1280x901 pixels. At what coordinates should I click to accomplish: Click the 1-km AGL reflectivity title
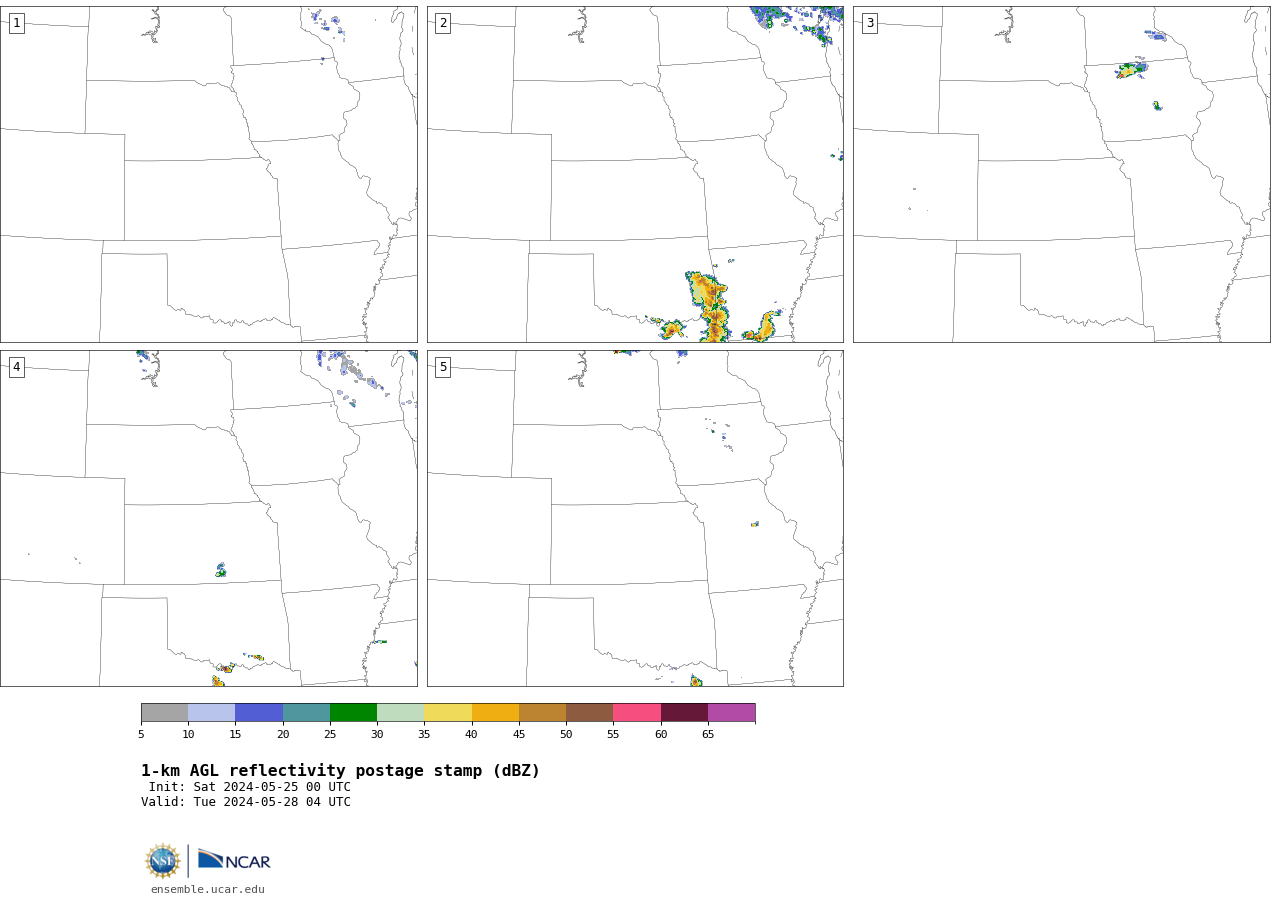point(340,771)
